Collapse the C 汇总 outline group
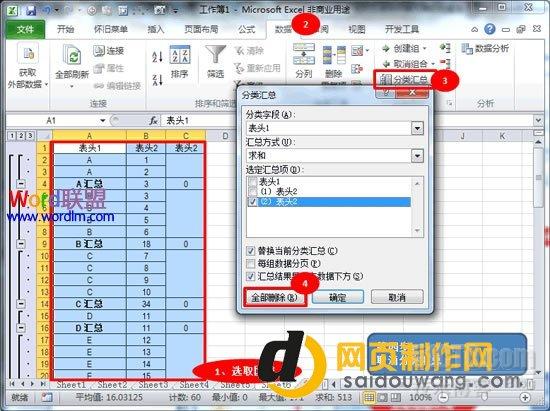 point(21,304)
